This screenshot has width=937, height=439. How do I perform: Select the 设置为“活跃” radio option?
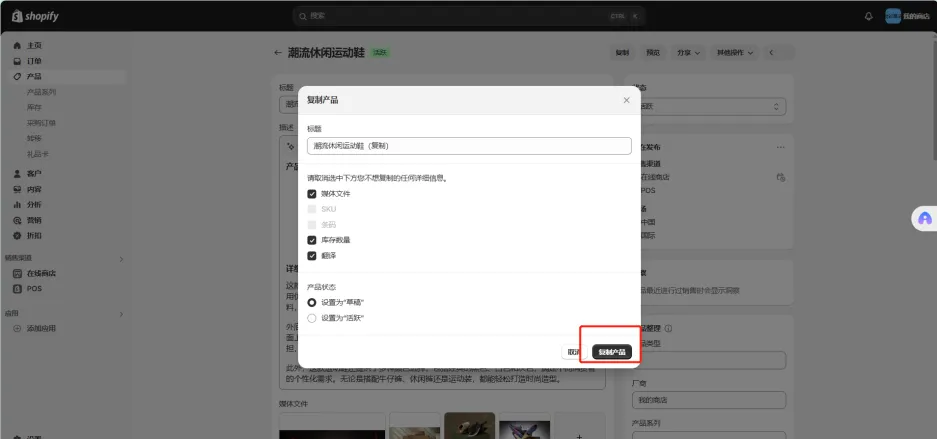point(312,318)
